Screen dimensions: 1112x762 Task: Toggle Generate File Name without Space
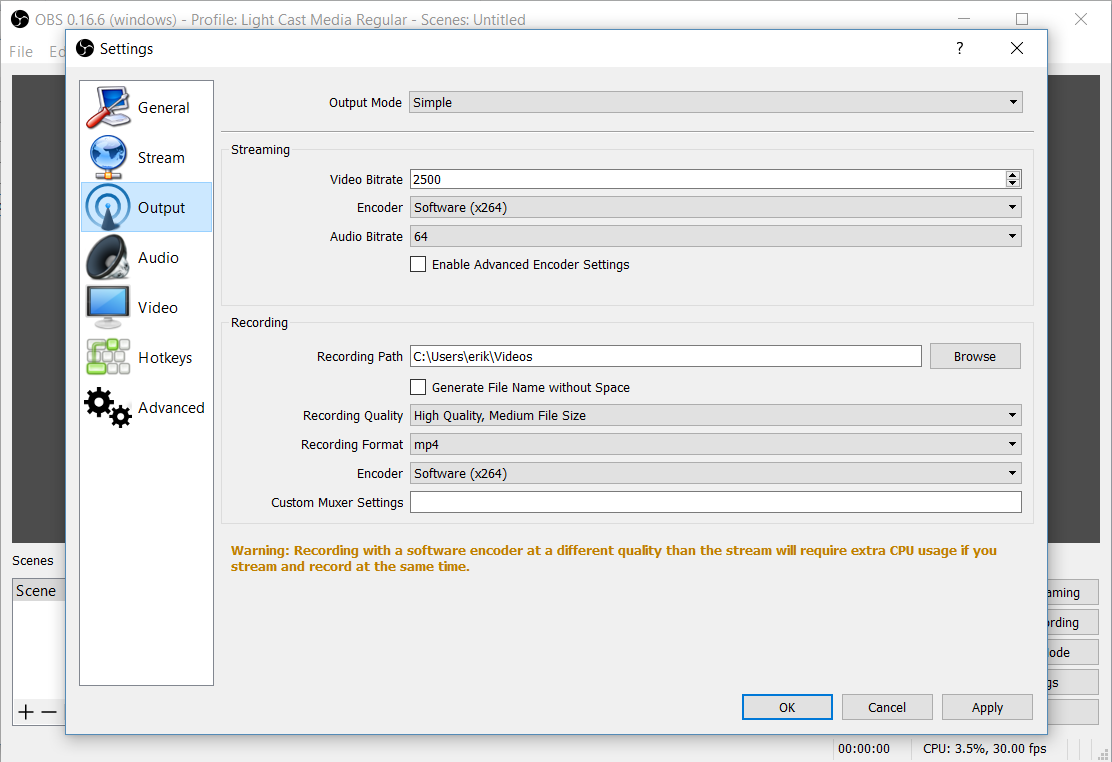418,387
